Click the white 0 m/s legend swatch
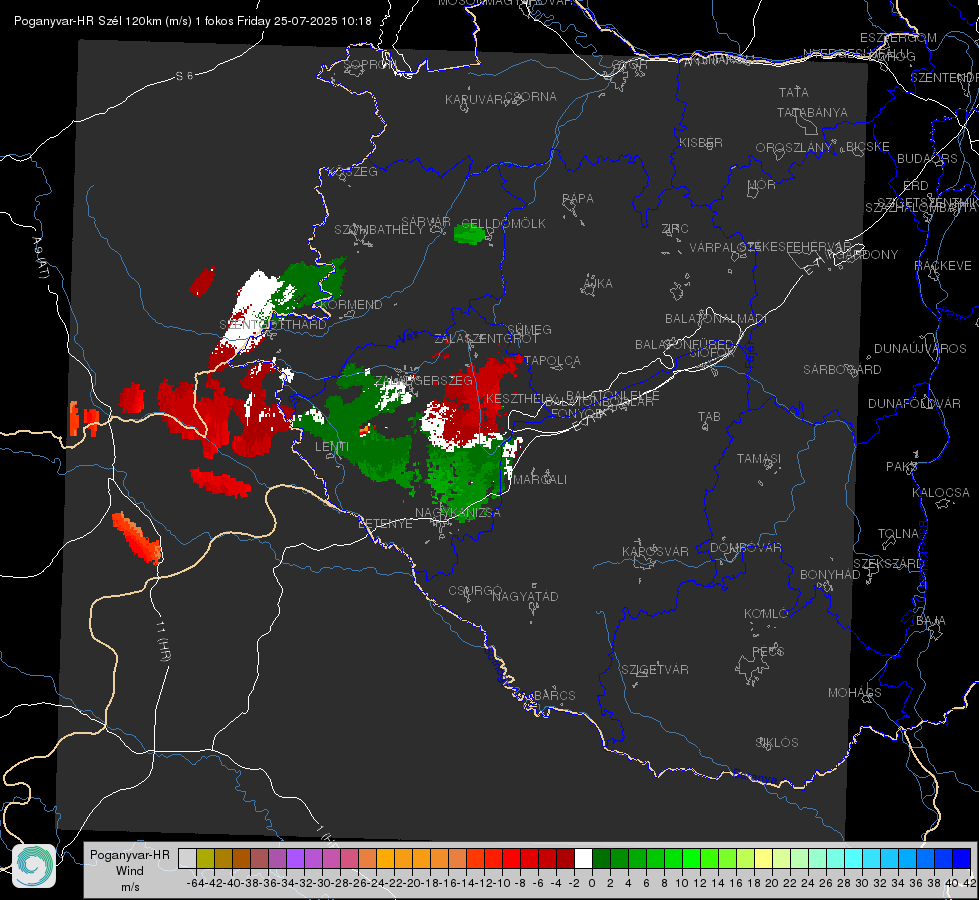979x900 pixels. pos(583,858)
